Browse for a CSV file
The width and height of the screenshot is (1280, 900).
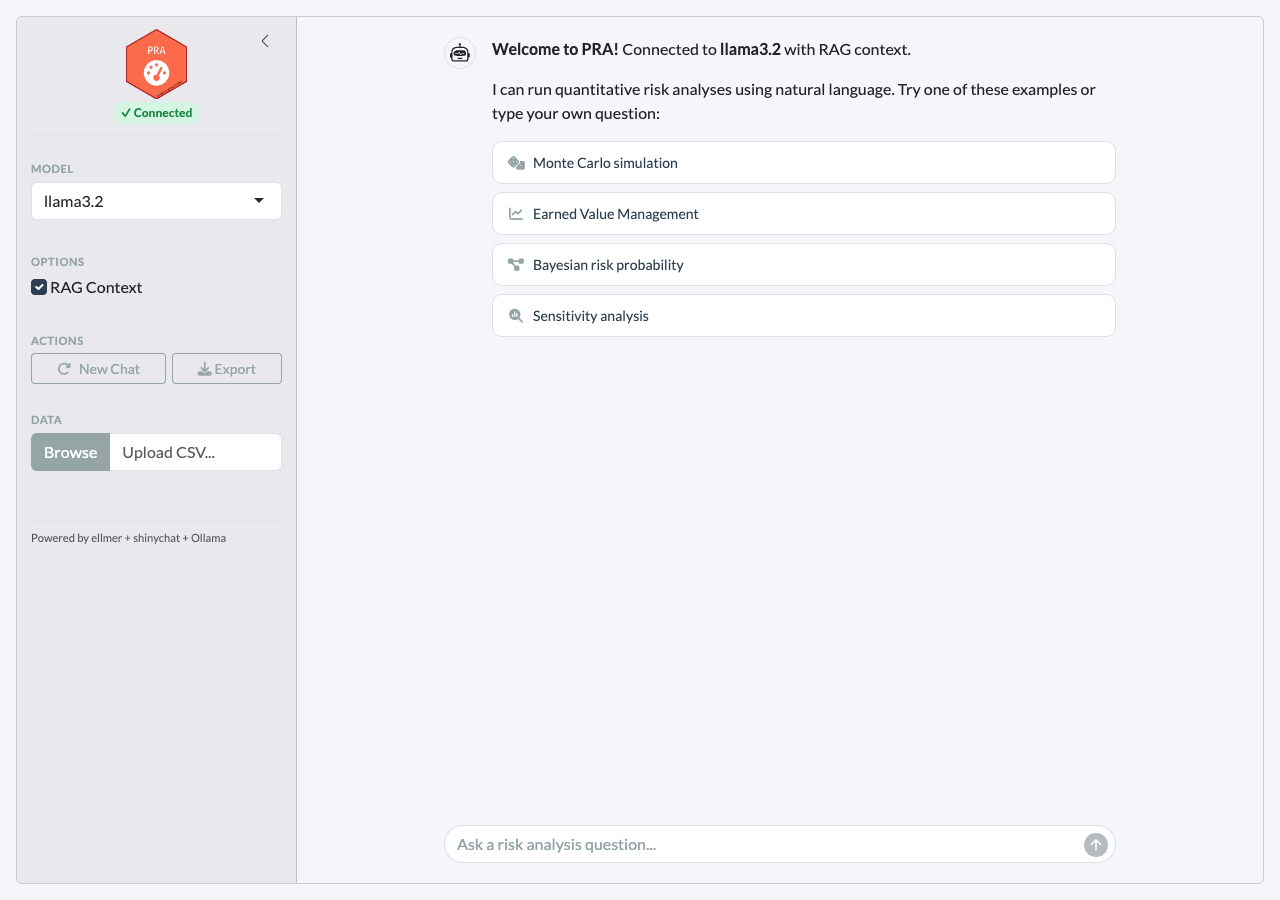70,452
